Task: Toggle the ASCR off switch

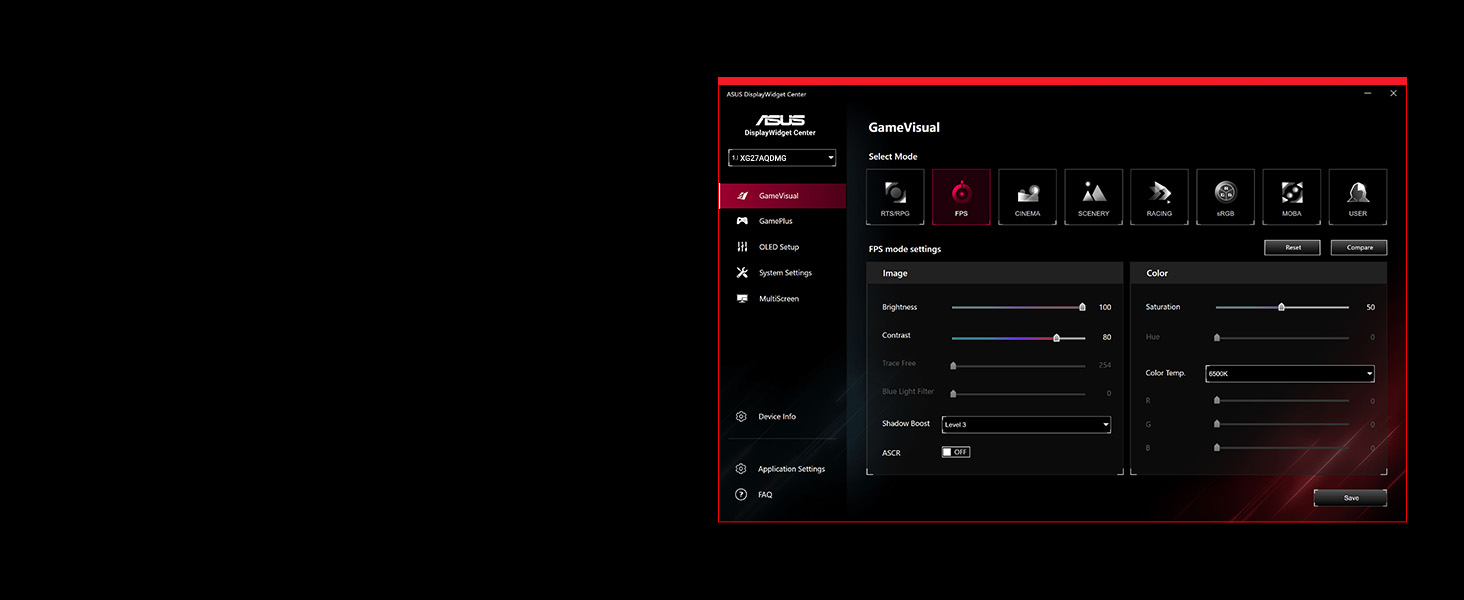Action: 956,452
